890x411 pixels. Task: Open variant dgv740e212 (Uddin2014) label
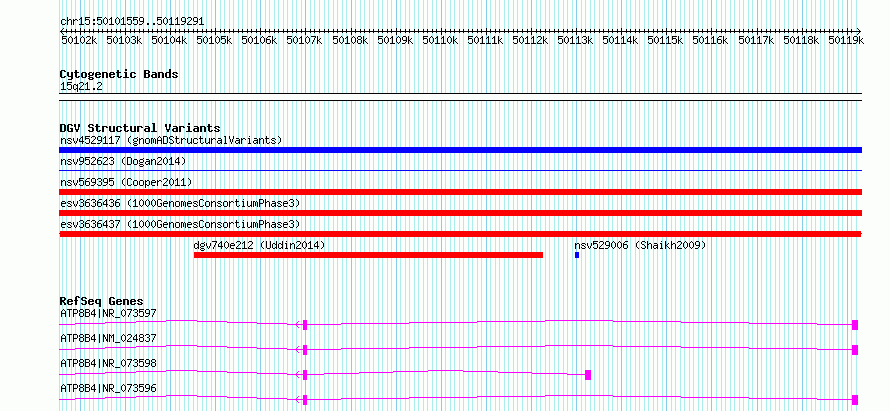259,245
